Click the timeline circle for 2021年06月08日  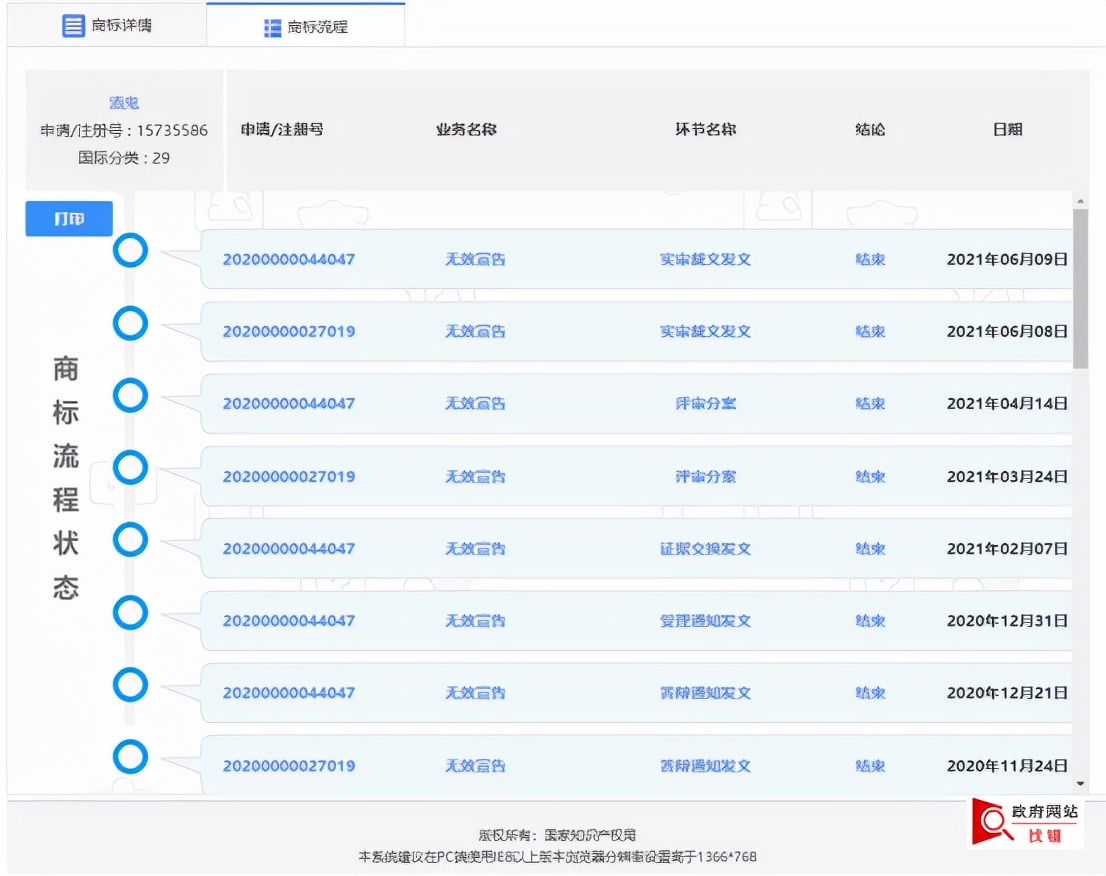pos(130,323)
